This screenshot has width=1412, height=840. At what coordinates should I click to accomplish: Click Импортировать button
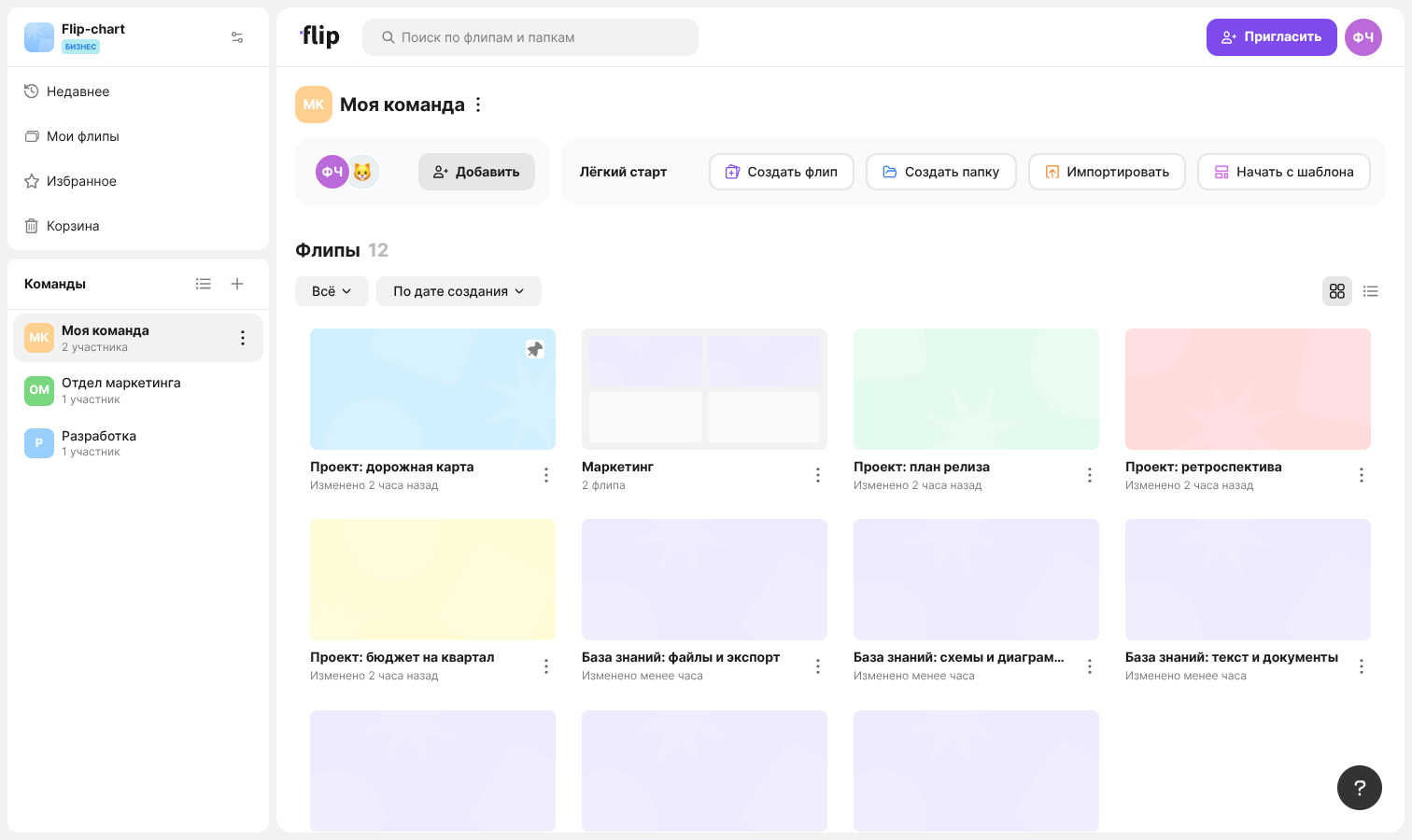pyautogui.click(x=1107, y=172)
